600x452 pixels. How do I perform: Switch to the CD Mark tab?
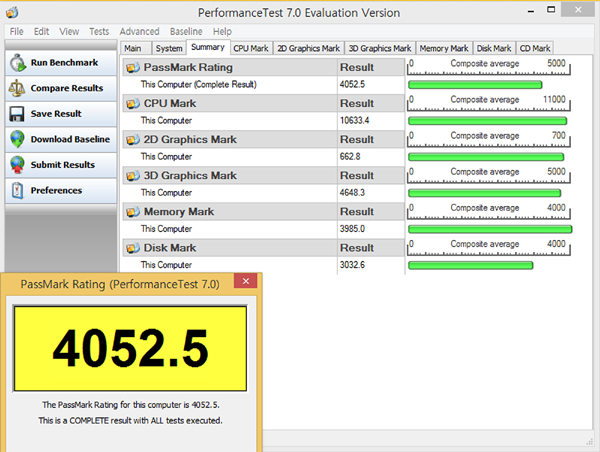click(x=535, y=48)
